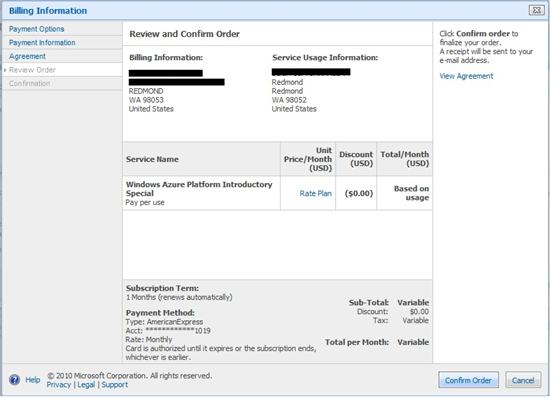Select the Windows Azure Platform Introductory Special row
This screenshot has height=398, width=550.
pos(277,193)
